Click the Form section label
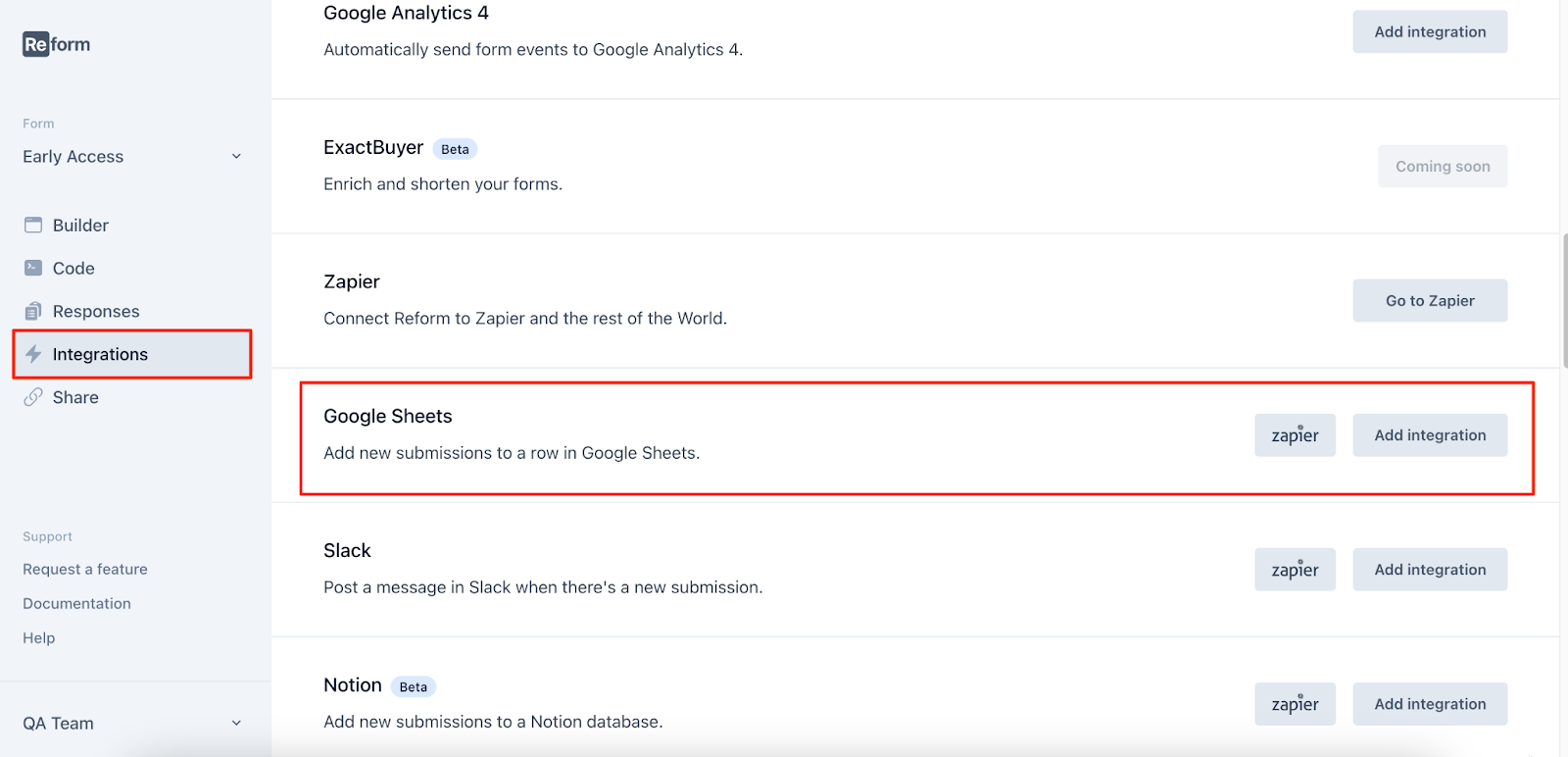The image size is (1568, 757). click(x=38, y=124)
